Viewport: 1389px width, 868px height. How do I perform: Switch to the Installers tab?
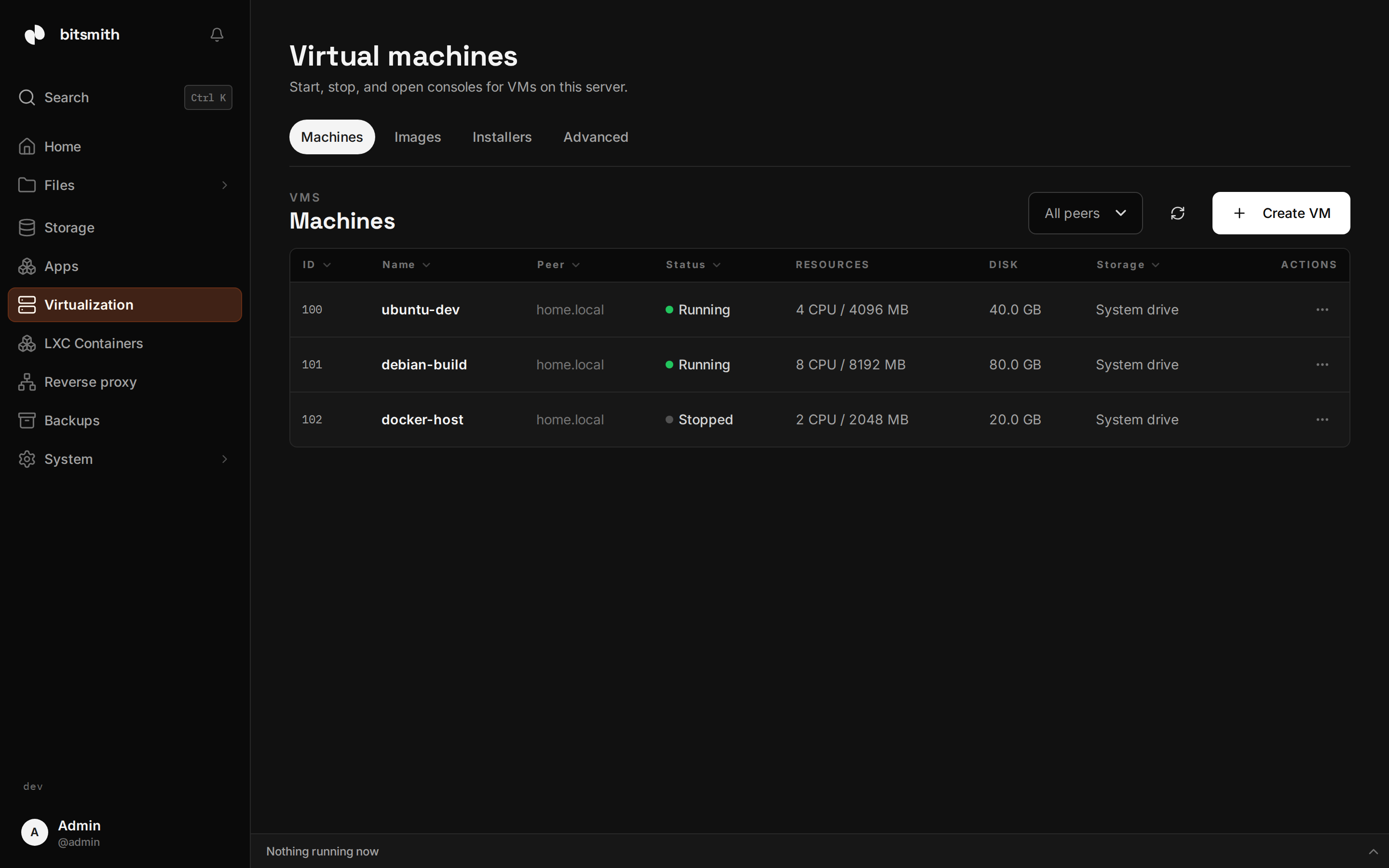[x=502, y=136]
